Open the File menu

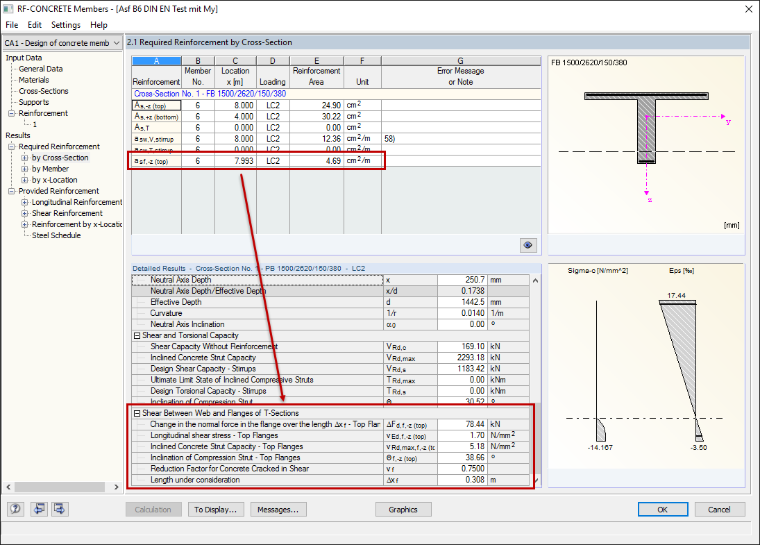[12, 25]
